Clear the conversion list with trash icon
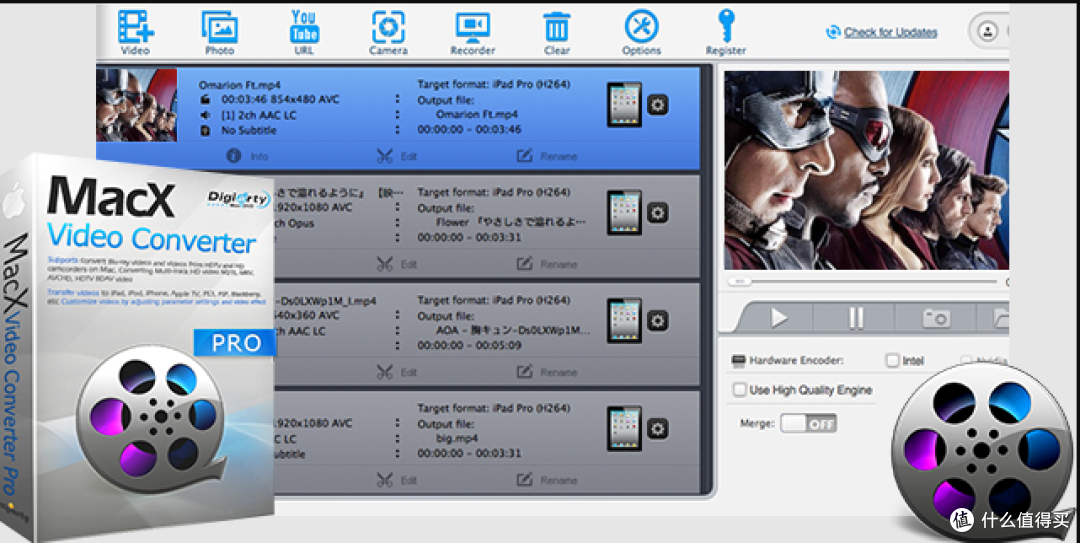The height and width of the screenshot is (543, 1080). (x=557, y=32)
